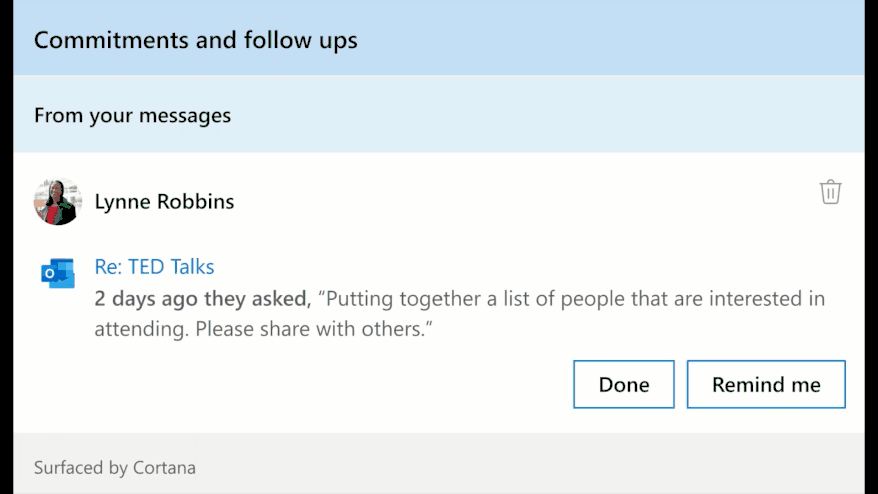This screenshot has width=878, height=494.
Task: Mark the TED Talks follow-up as Done
Action: coord(624,384)
